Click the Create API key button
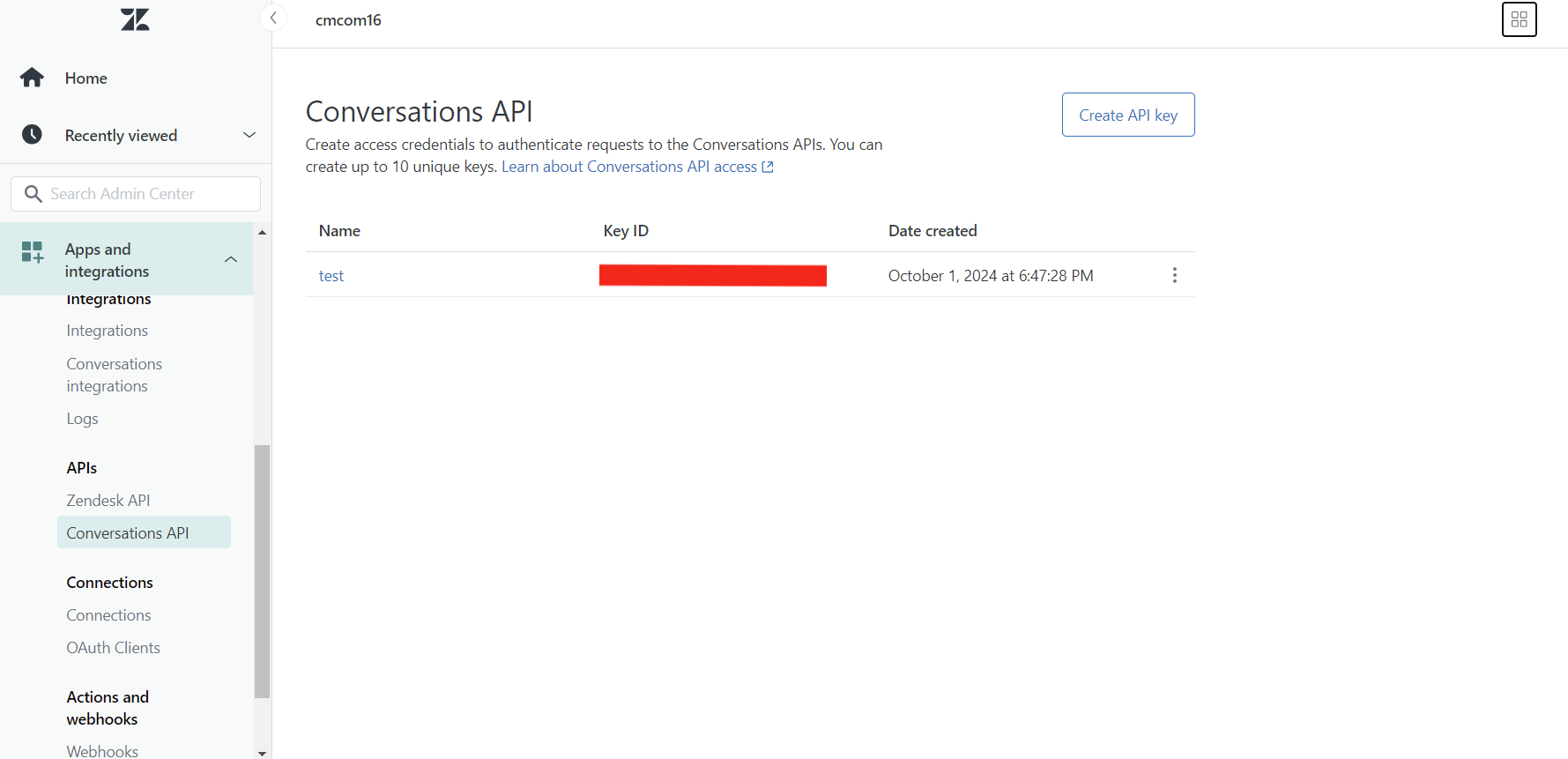Viewport: 1568px width, 759px height. [x=1127, y=115]
